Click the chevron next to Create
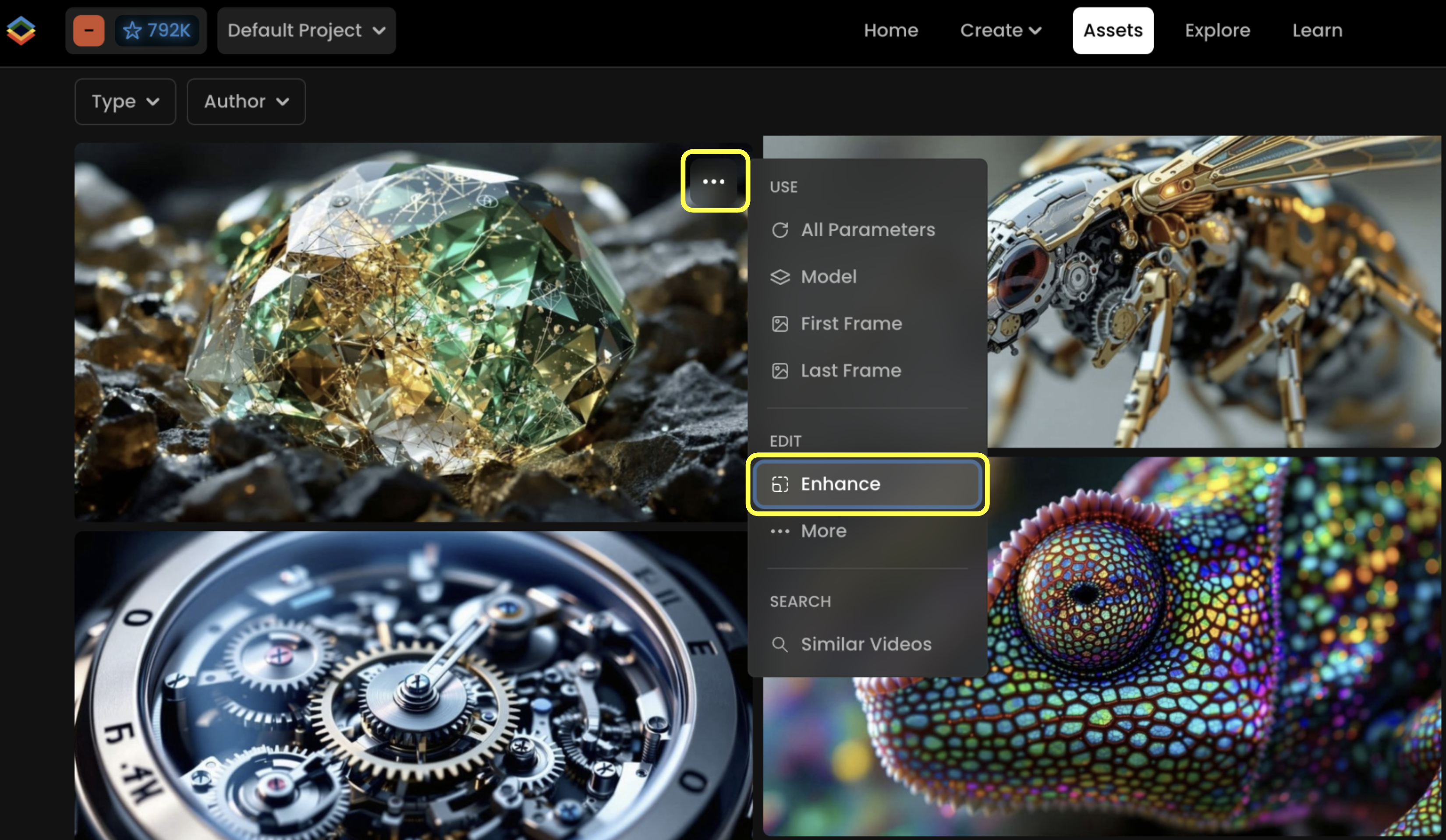The height and width of the screenshot is (840, 1446). point(1035,31)
